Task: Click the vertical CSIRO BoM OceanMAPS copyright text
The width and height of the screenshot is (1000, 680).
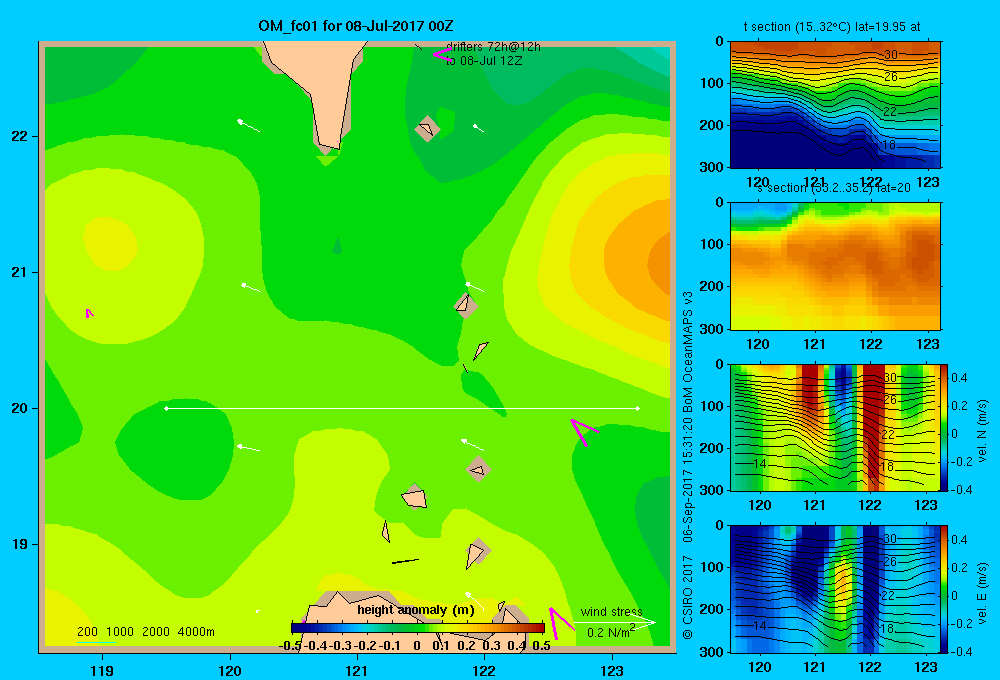Action: click(x=688, y=465)
